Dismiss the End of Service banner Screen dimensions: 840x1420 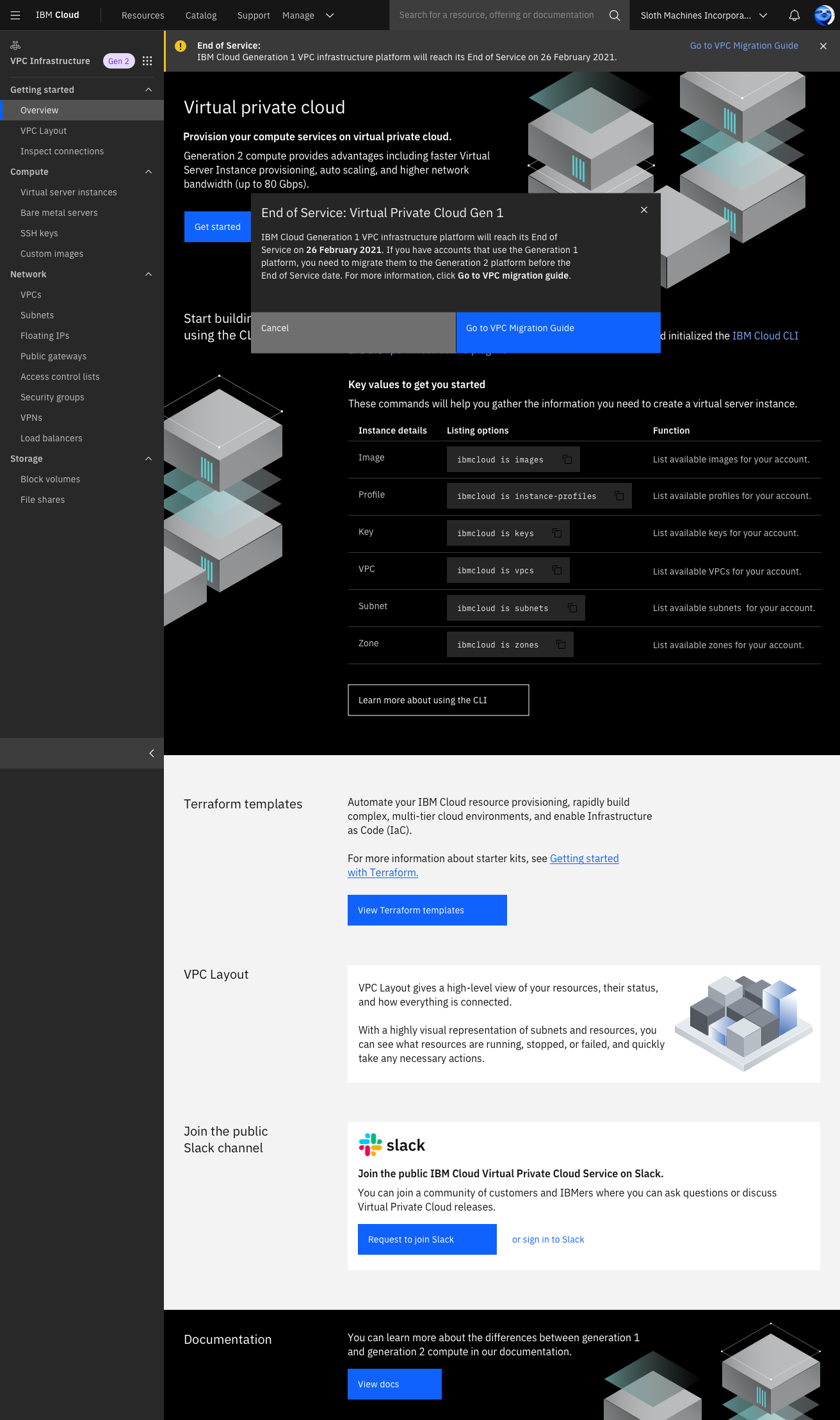823,46
